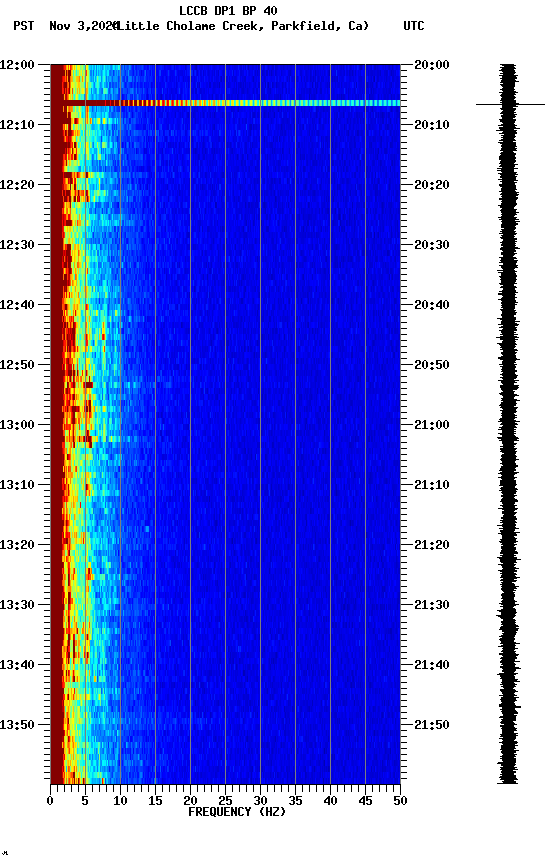Viewport: 552px width, 864px height.
Task: Click the '13:40' PST time label
Action: click(17, 665)
